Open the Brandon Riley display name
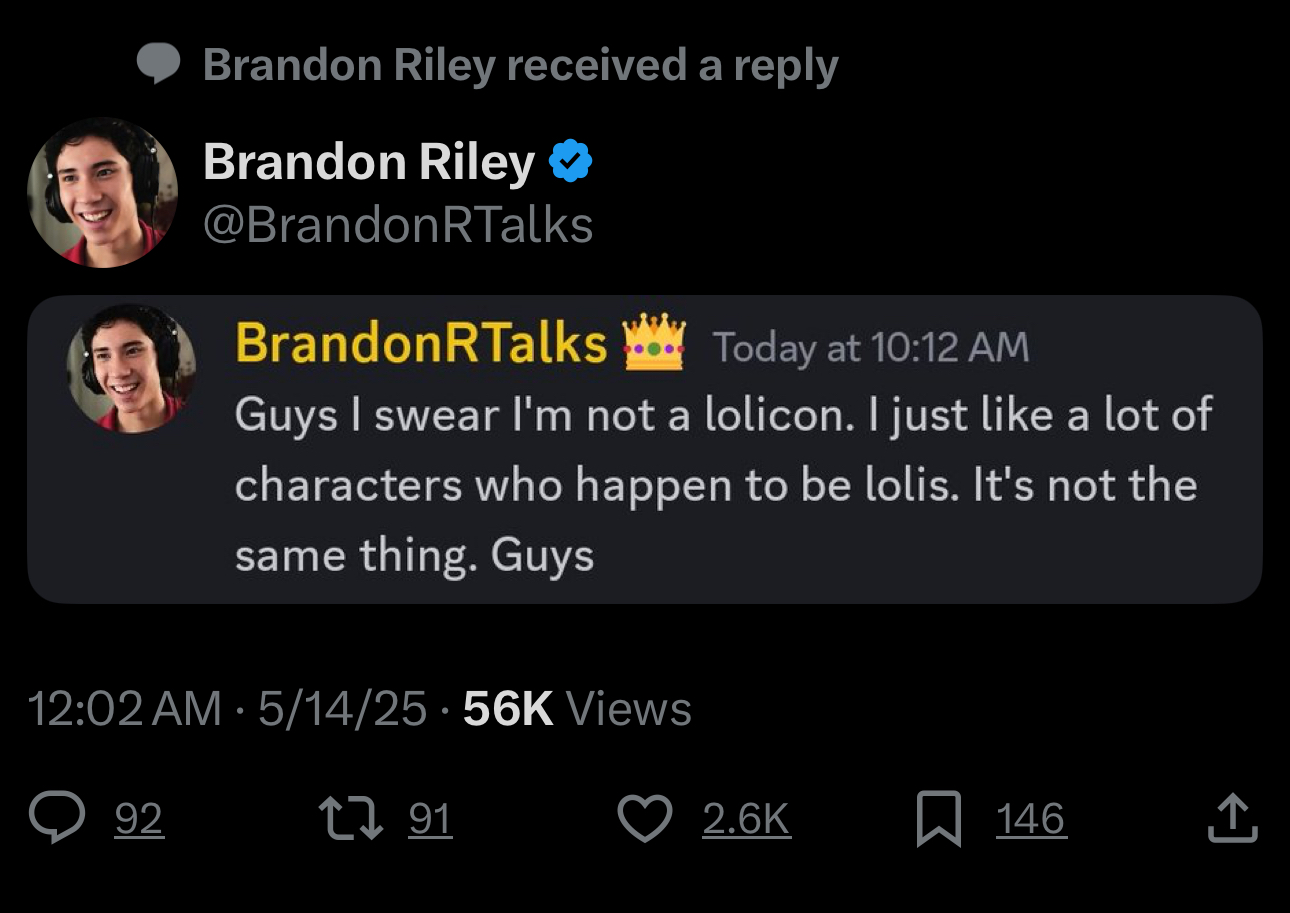 coord(368,163)
